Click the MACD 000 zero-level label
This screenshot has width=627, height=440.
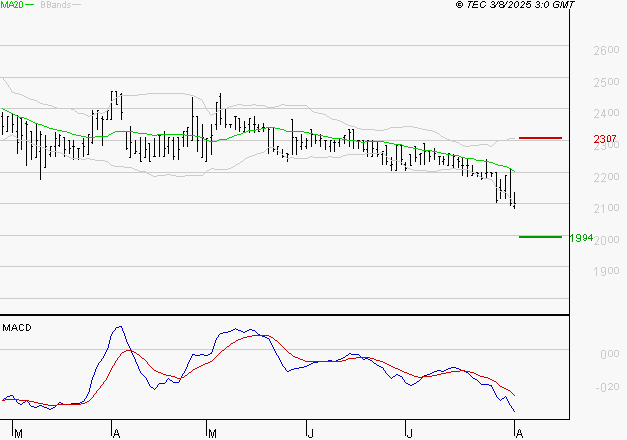click(x=609, y=354)
